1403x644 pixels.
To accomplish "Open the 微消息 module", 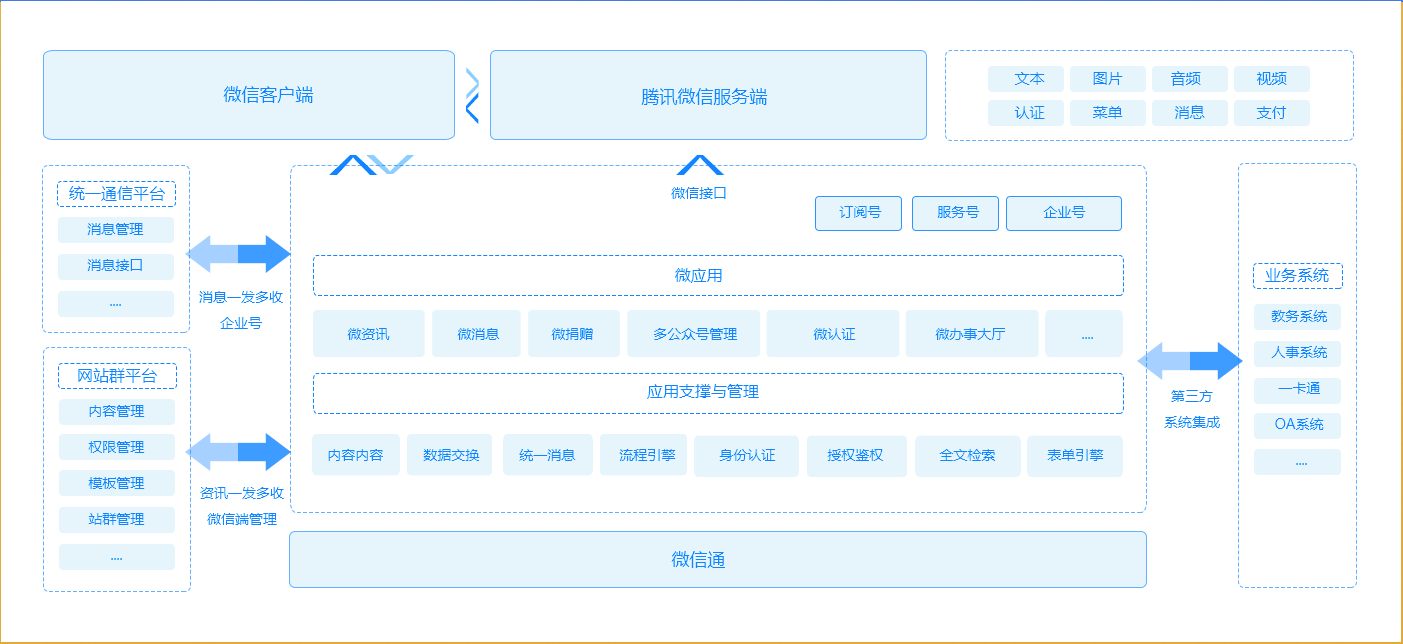I will (477, 334).
